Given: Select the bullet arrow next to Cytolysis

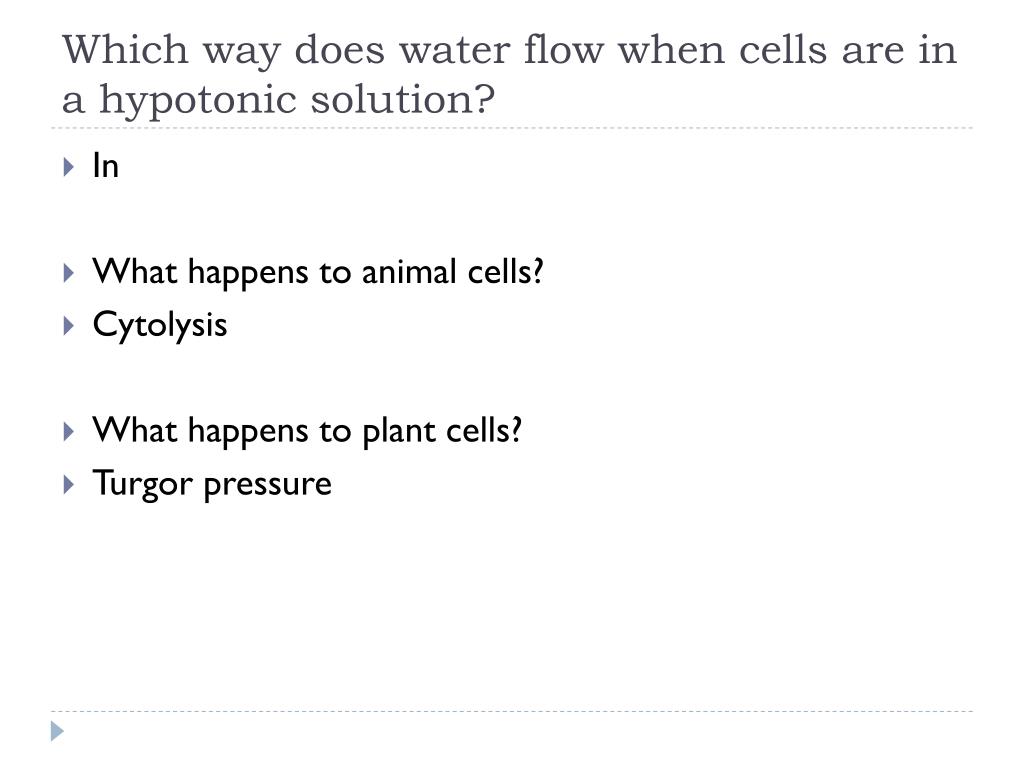Looking at the screenshot, I should (69, 326).
